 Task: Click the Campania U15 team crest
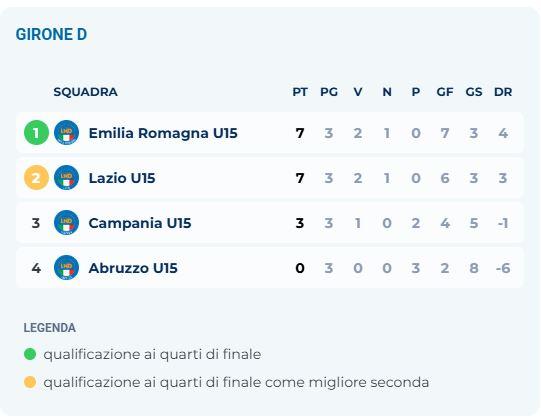point(67,222)
